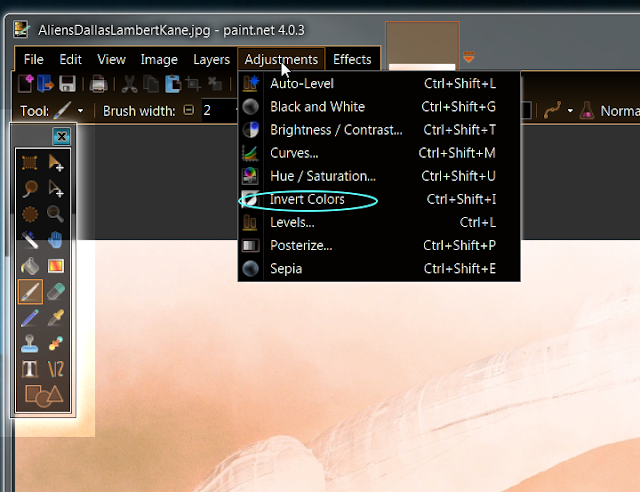640x492 pixels.
Task: Open the Levels adjustment
Action: pos(379,223)
